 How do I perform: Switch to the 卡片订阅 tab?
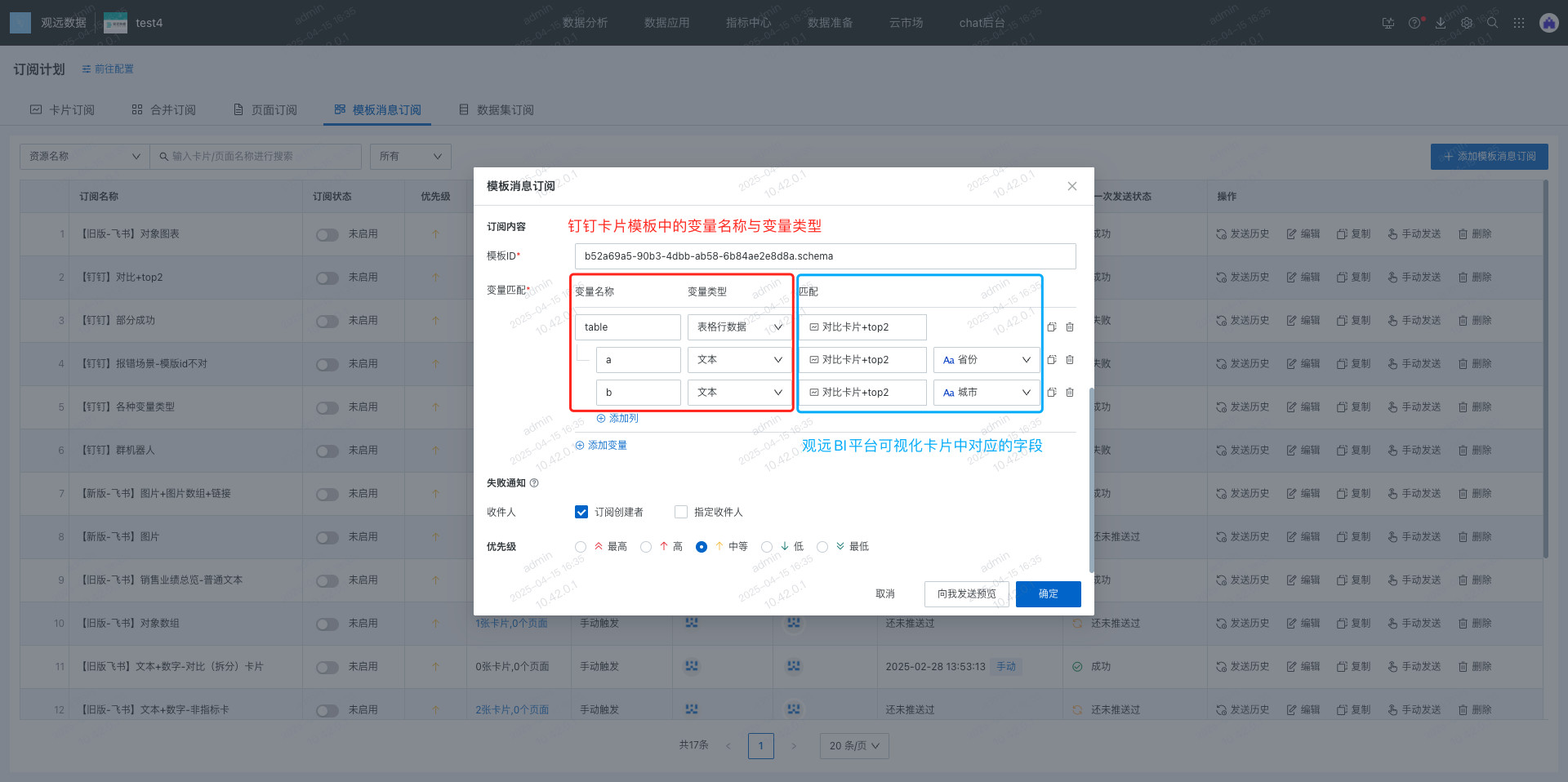(x=63, y=110)
